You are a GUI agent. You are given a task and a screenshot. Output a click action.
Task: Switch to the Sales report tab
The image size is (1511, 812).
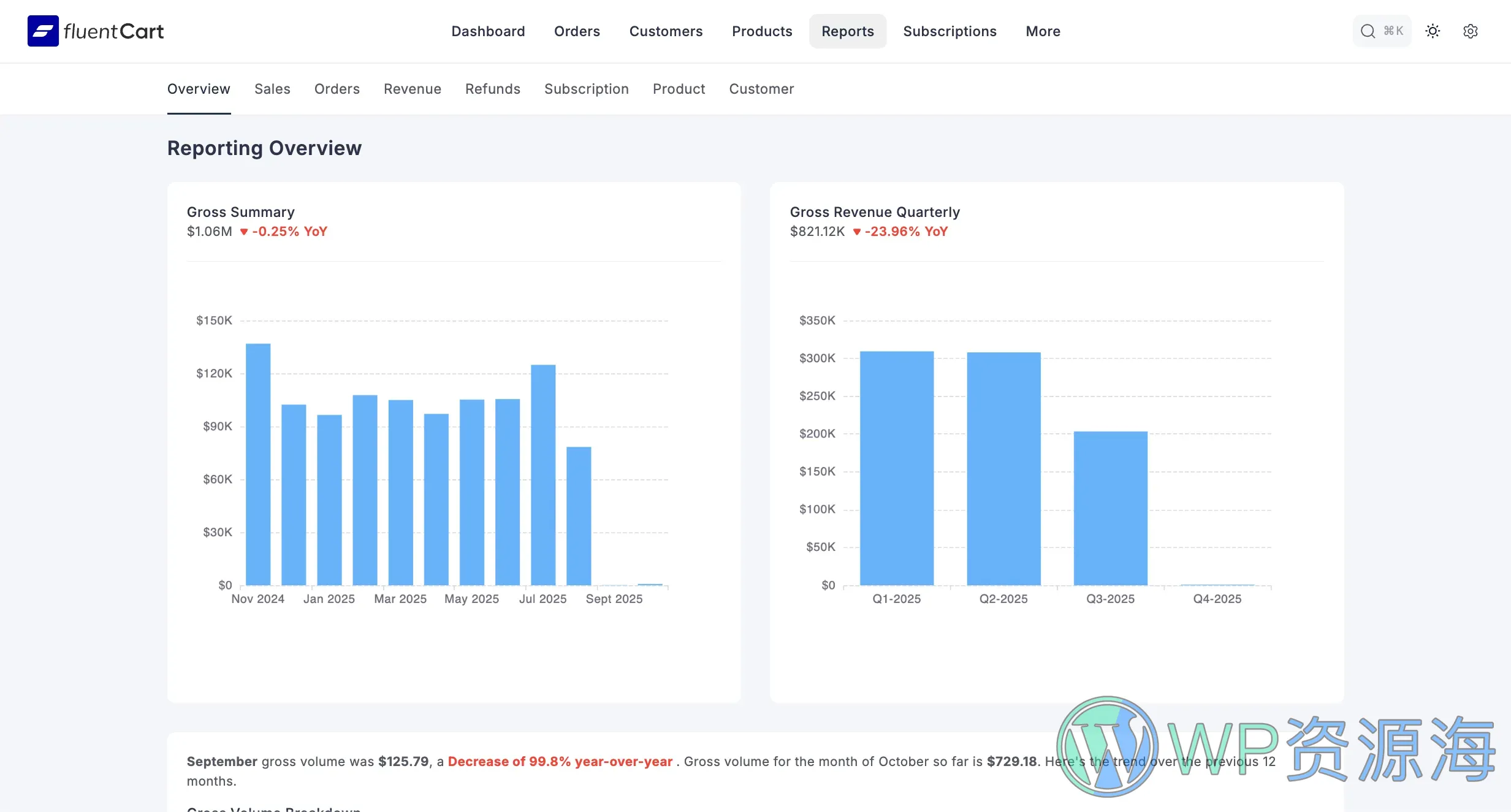(x=272, y=89)
